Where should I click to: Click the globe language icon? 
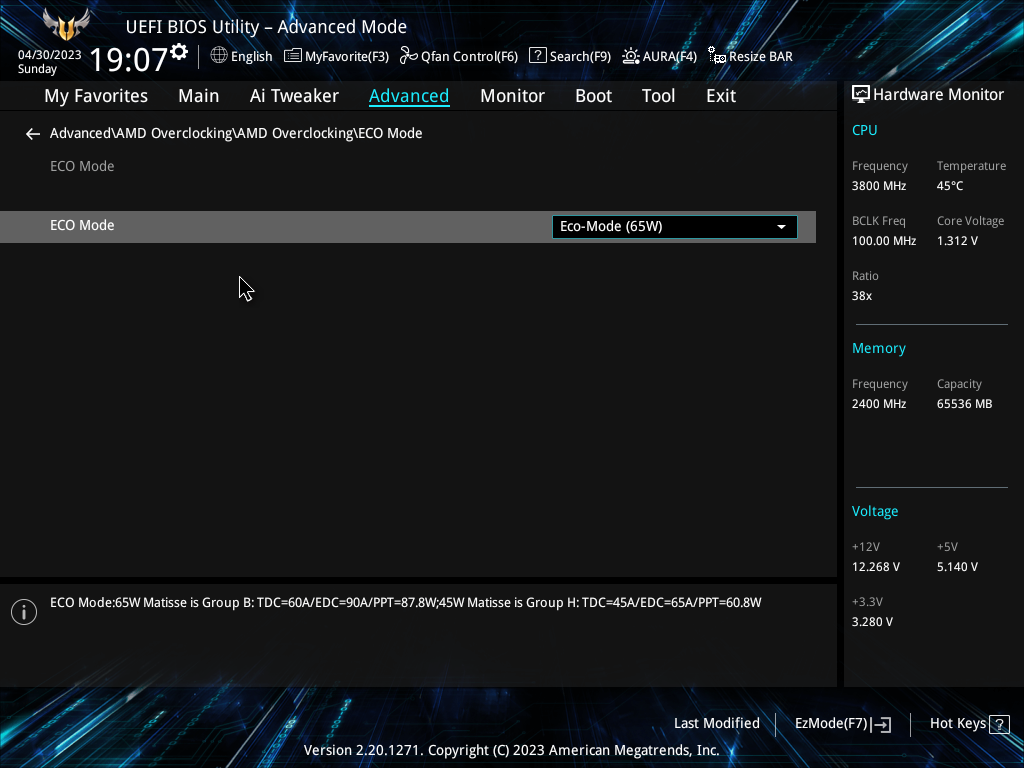pos(219,56)
